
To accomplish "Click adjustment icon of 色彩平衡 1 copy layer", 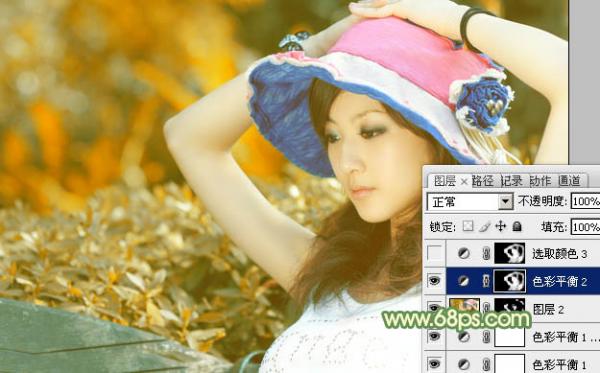I will tap(463, 337).
